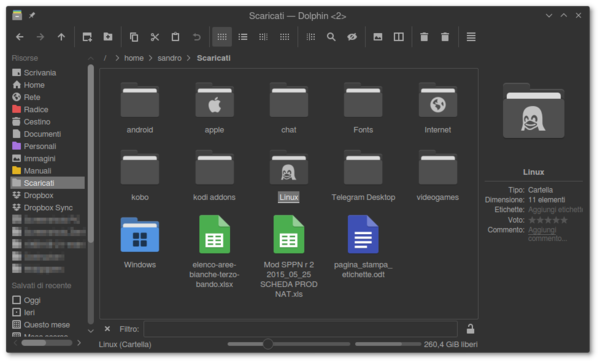Click the pin icon in title bar
The height and width of the screenshot is (363, 600).
point(32,15)
